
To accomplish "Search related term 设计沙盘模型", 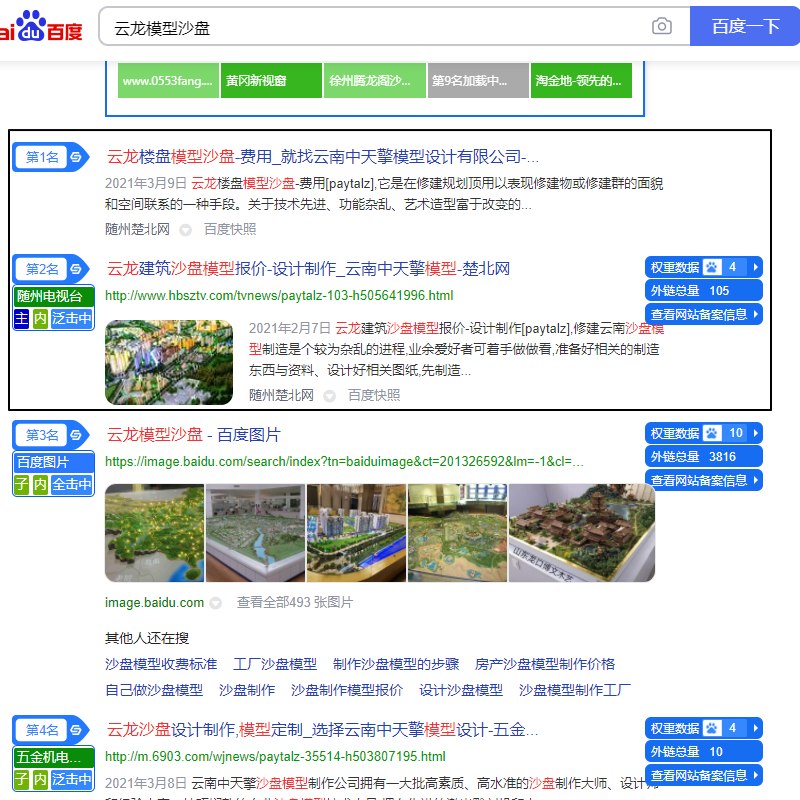I will pos(461,690).
